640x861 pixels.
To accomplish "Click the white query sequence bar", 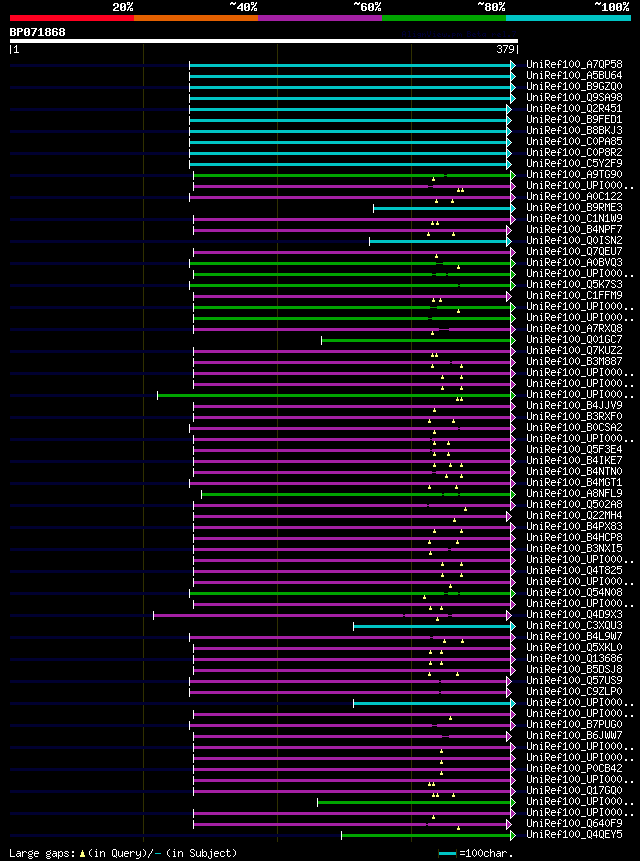I will (x=263, y=41).
